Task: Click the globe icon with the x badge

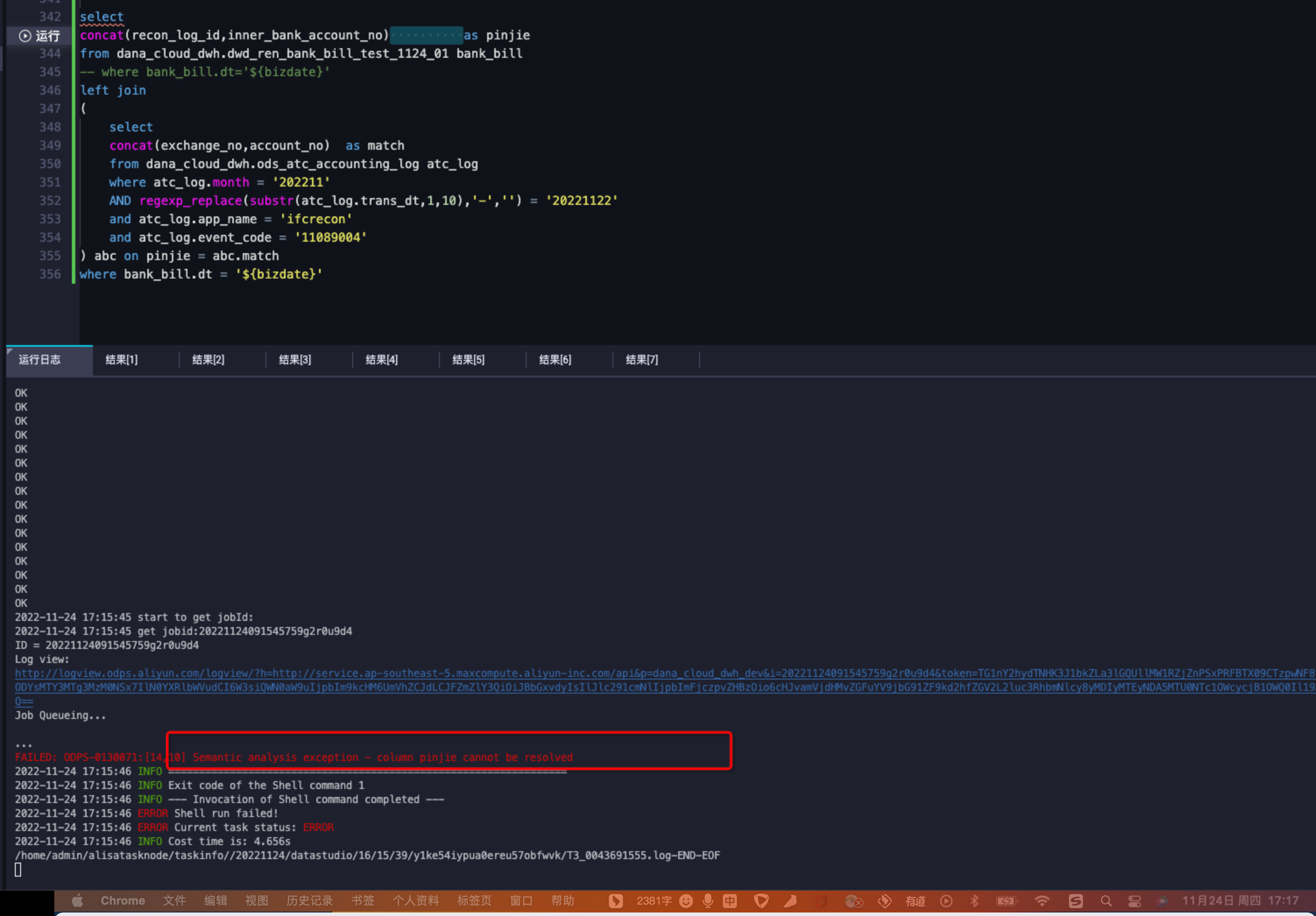Action: [854, 901]
